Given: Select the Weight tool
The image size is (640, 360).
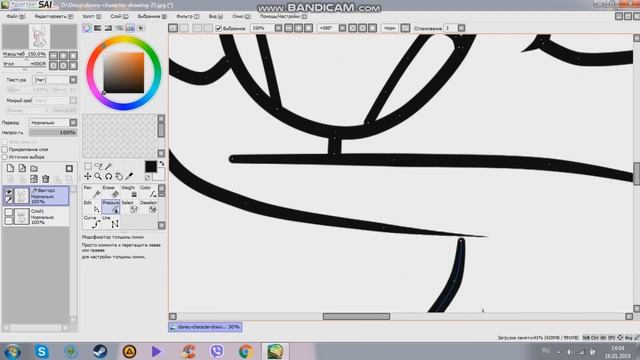Looking at the screenshot, I should [x=129, y=192].
